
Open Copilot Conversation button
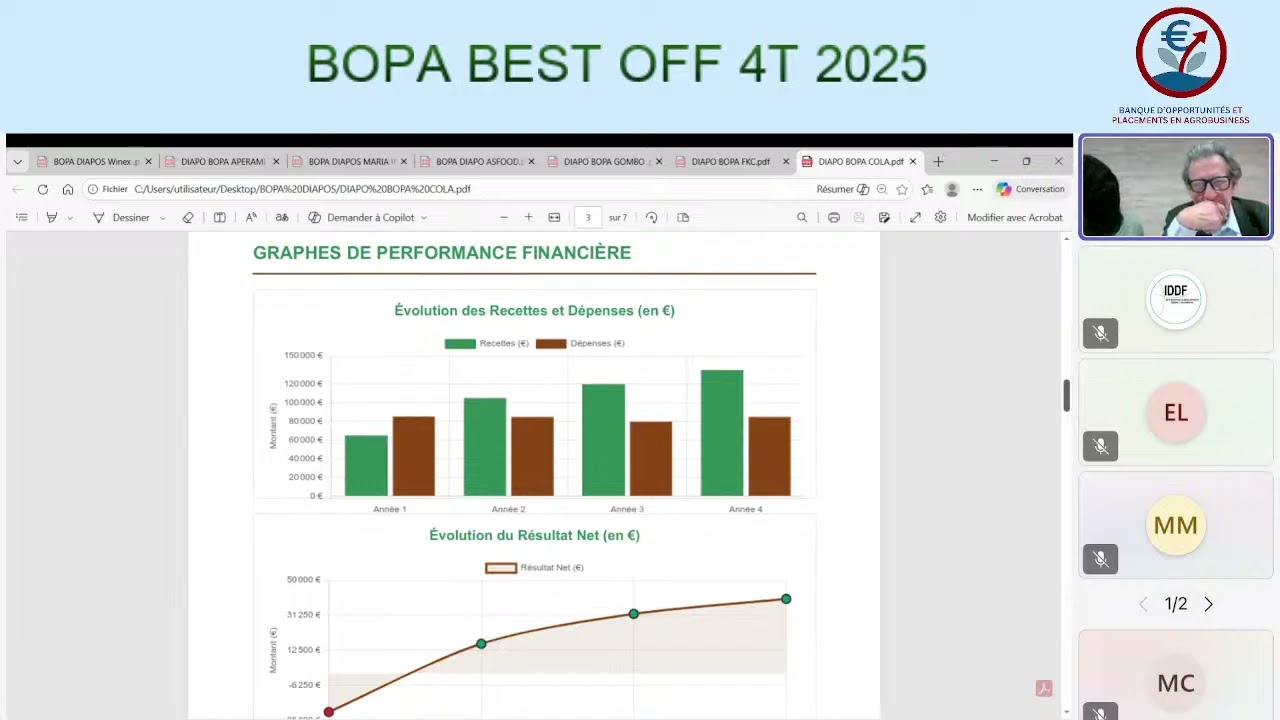[1031, 189]
